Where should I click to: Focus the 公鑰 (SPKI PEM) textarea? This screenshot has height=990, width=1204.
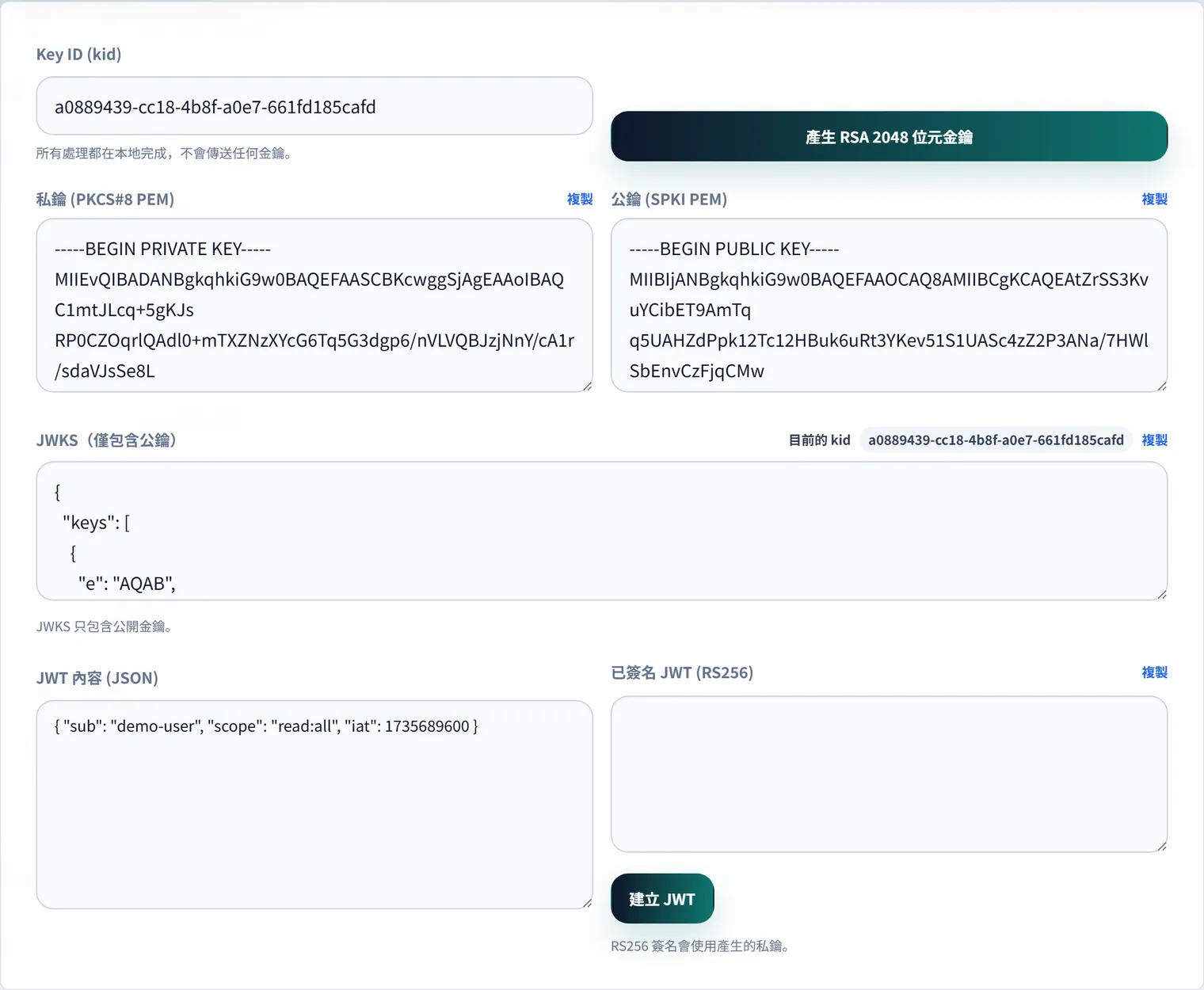[x=889, y=306]
